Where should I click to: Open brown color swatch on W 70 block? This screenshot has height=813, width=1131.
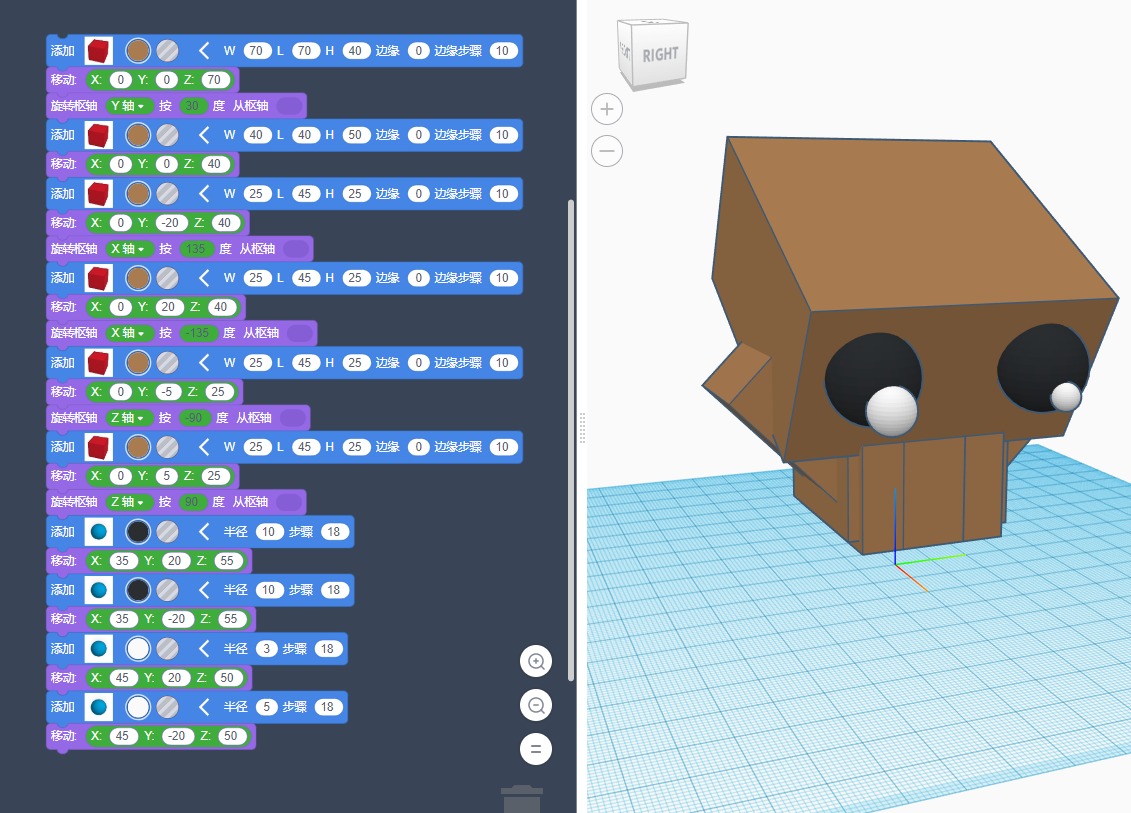tap(138, 50)
